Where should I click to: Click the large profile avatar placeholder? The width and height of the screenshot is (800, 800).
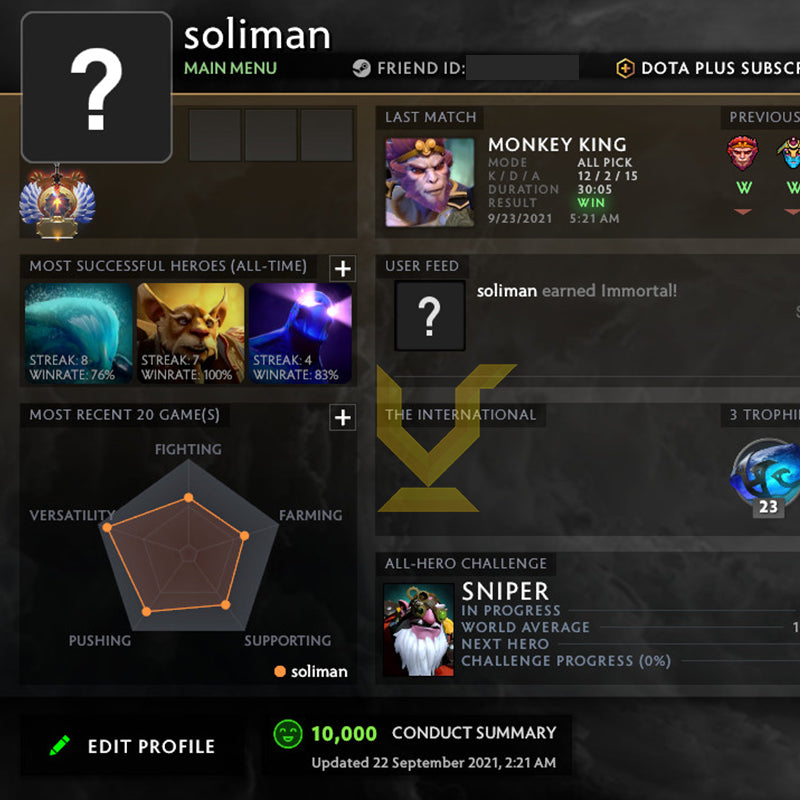(96, 87)
